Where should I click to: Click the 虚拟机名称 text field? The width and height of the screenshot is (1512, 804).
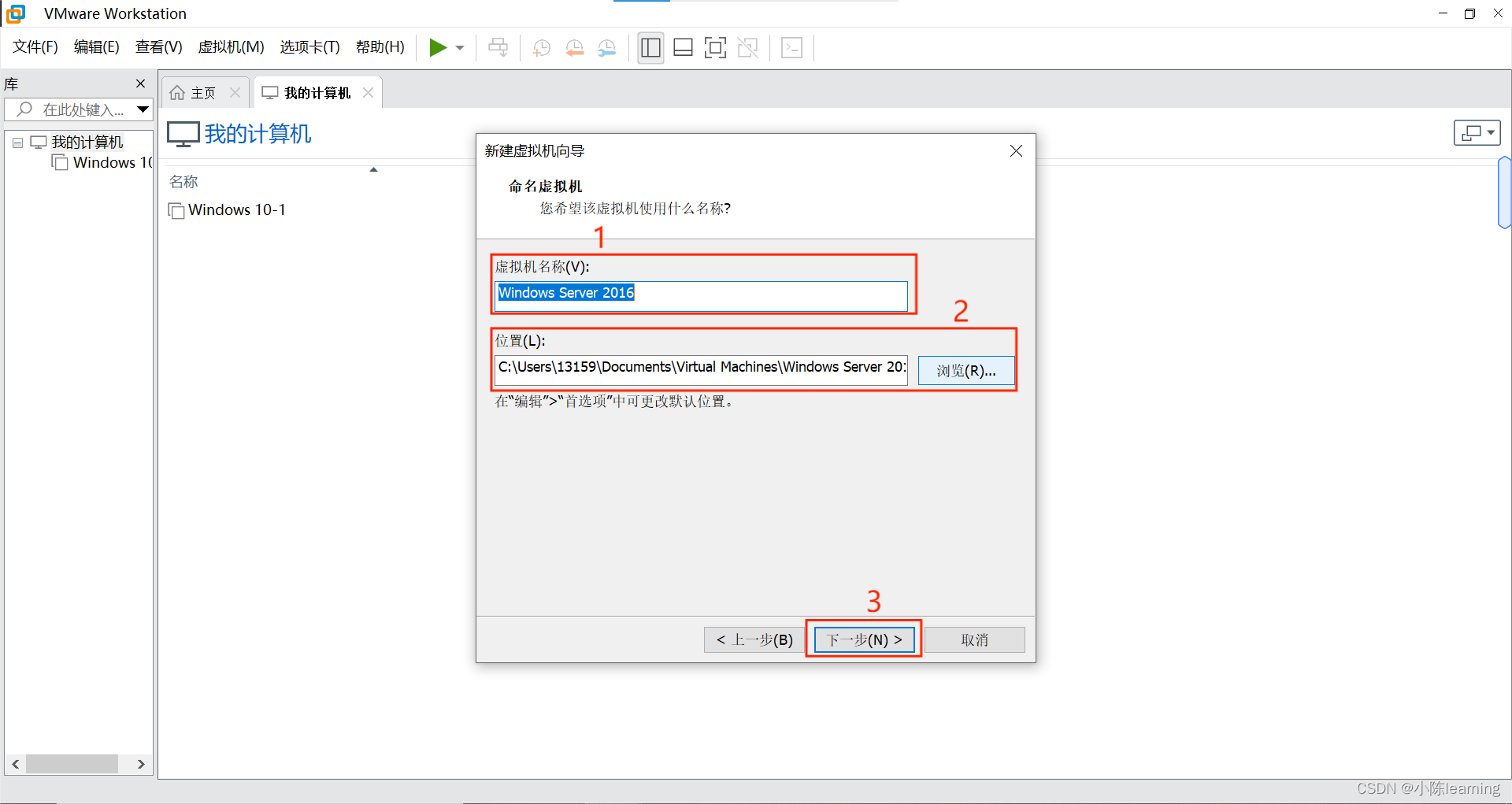(x=701, y=295)
